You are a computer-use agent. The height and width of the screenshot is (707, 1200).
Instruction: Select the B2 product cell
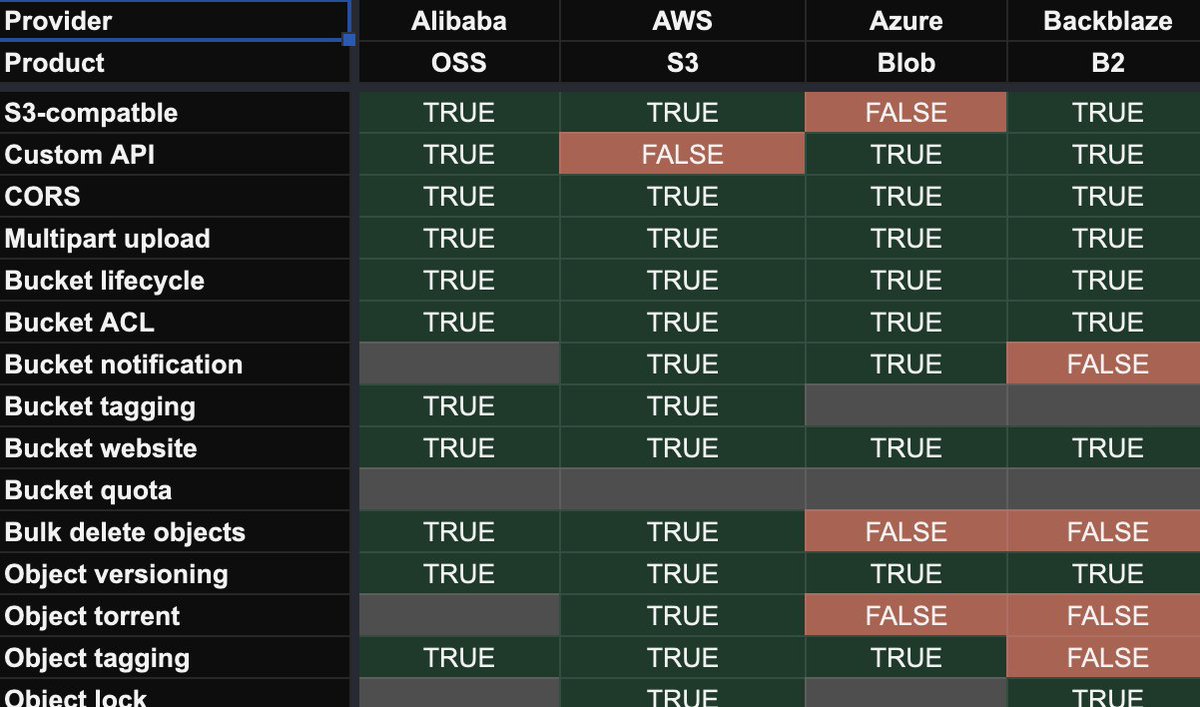click(1104, 62)
